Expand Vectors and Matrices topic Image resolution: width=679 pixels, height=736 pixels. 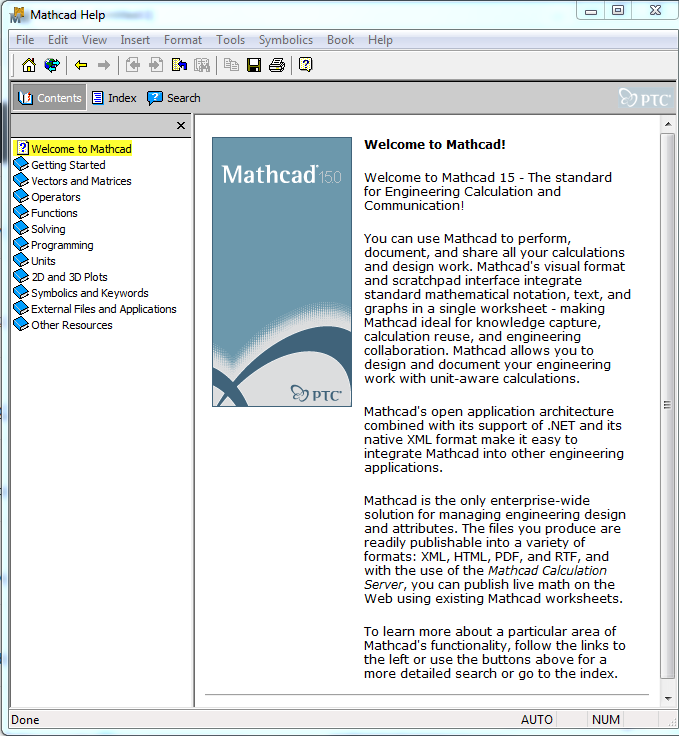(81, 181)
